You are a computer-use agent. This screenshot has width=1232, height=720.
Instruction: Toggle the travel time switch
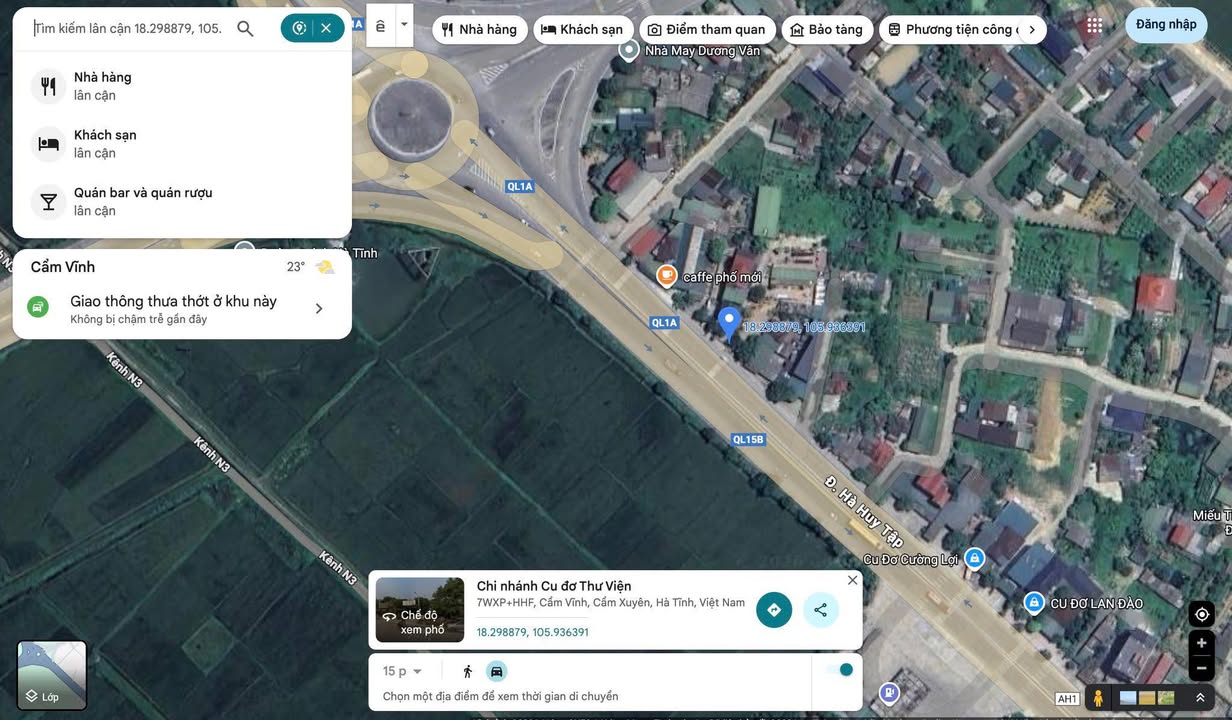click(840, 670)
